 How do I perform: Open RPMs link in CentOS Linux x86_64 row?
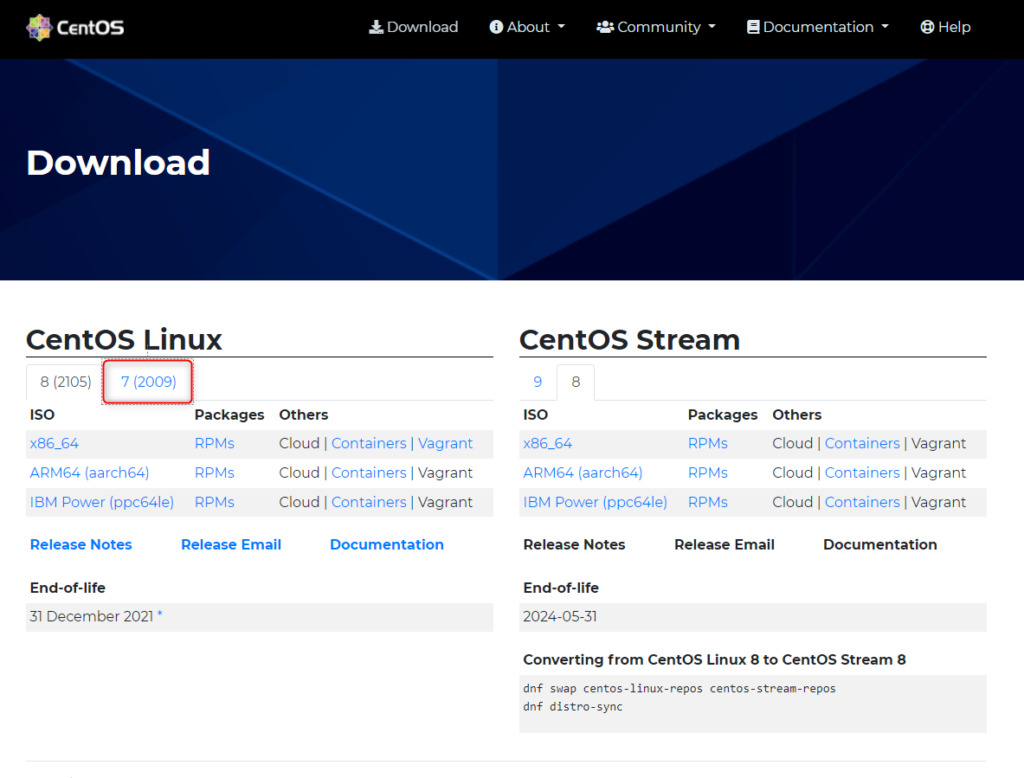(214, 443)
